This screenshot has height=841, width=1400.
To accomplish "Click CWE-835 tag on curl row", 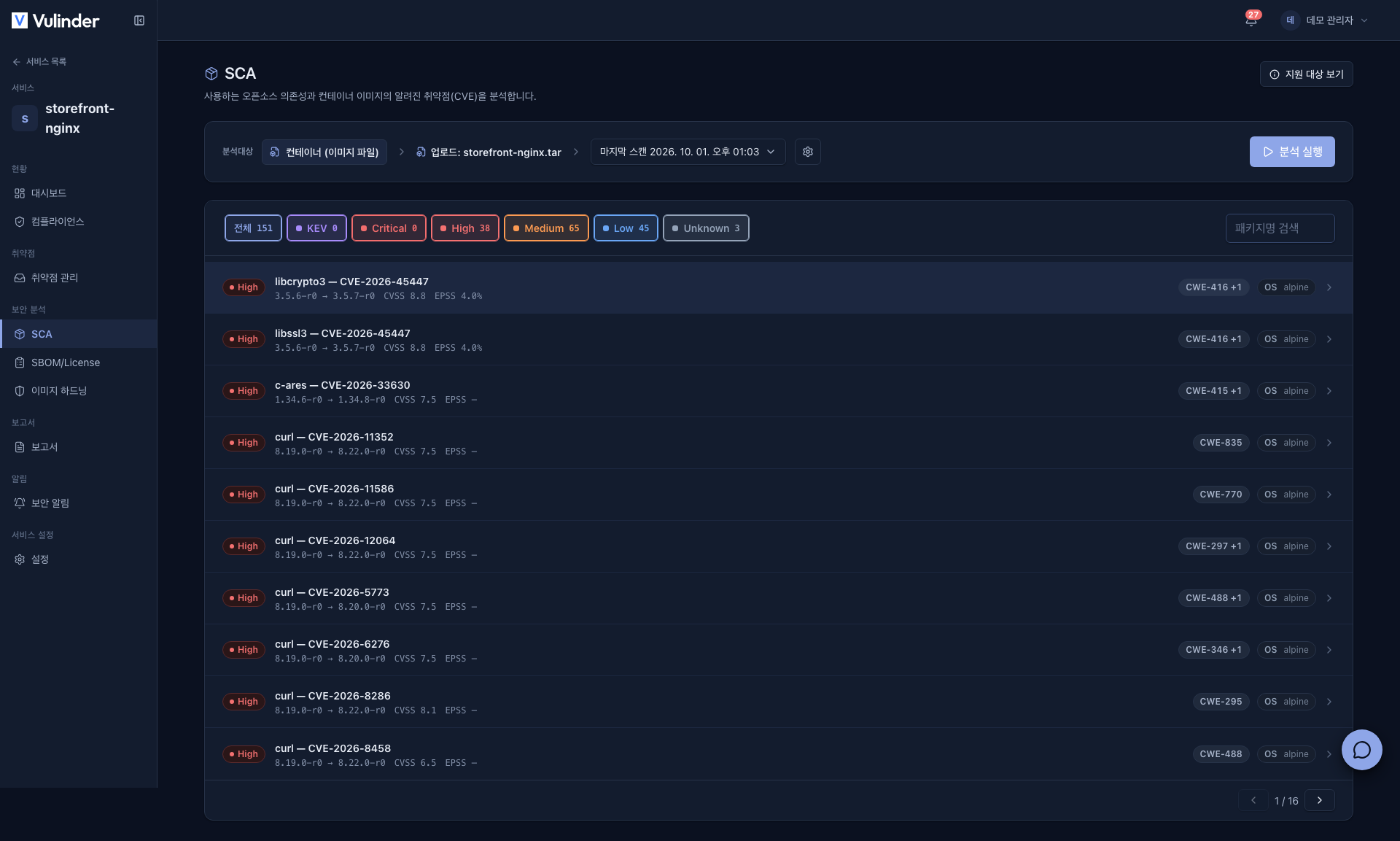I will [x=1221, y=443].
